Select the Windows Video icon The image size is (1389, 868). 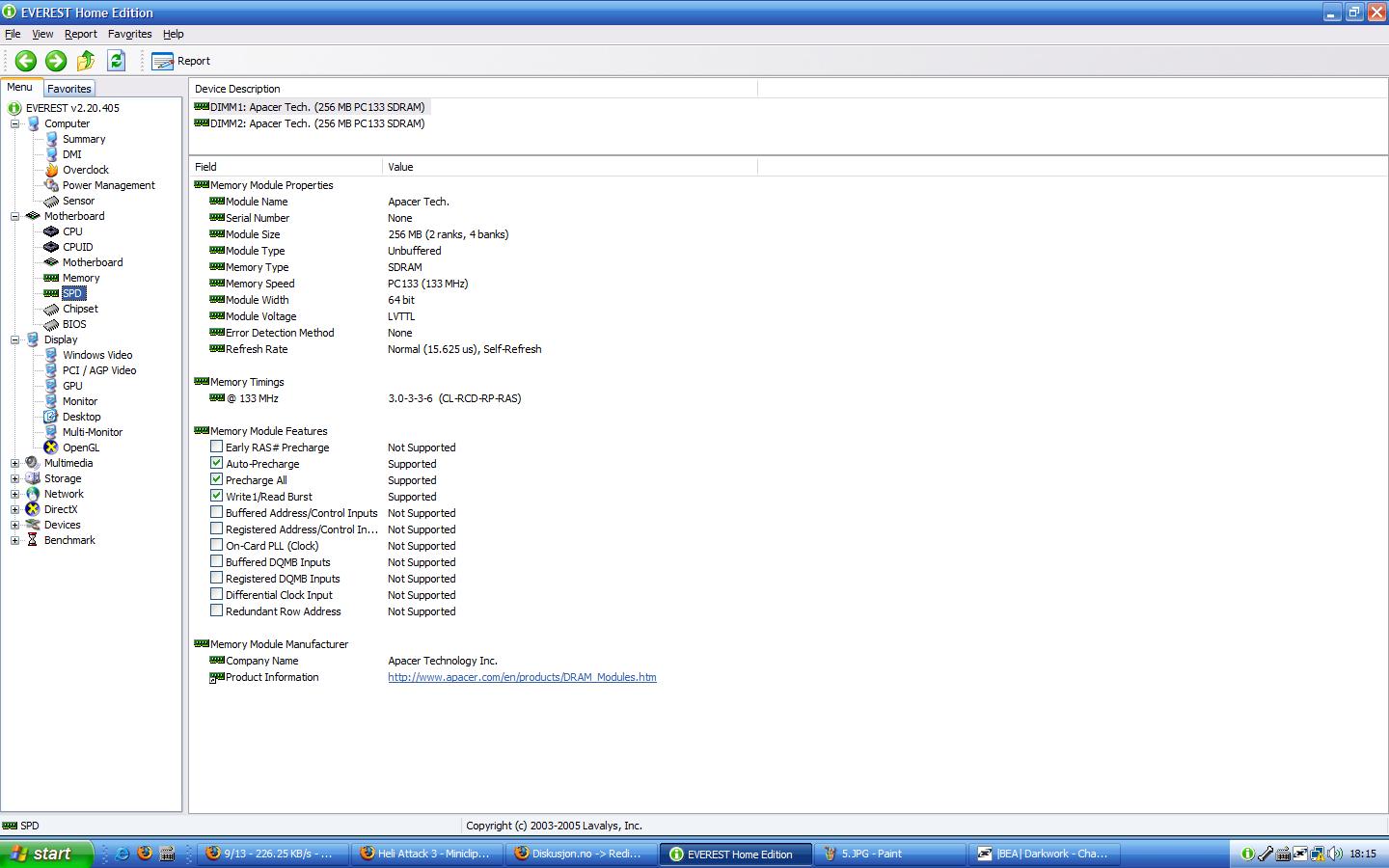51,355
